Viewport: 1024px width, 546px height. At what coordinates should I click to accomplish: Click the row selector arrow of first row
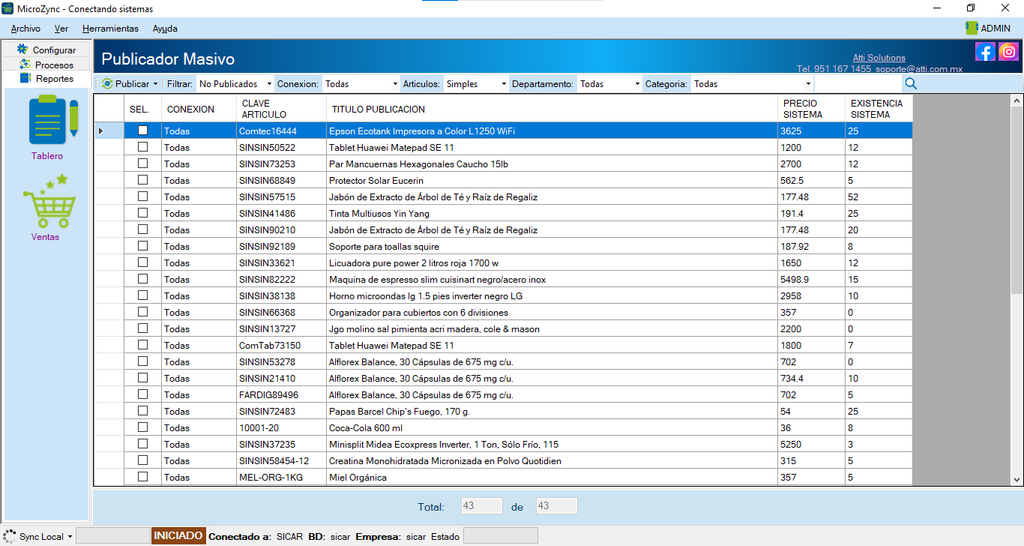click(108, 131)
